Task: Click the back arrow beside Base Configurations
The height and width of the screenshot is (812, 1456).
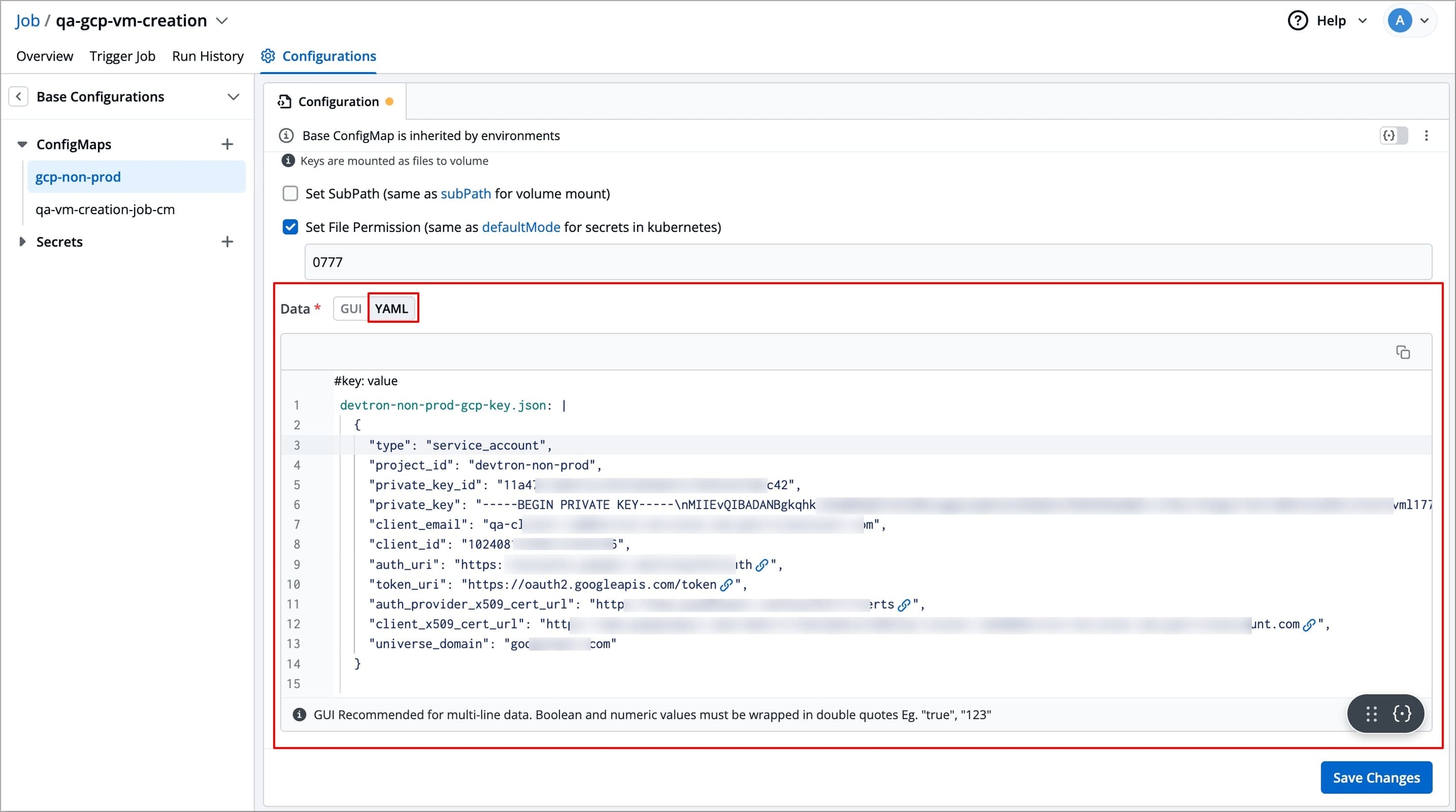Action: (x=18, y=97)
